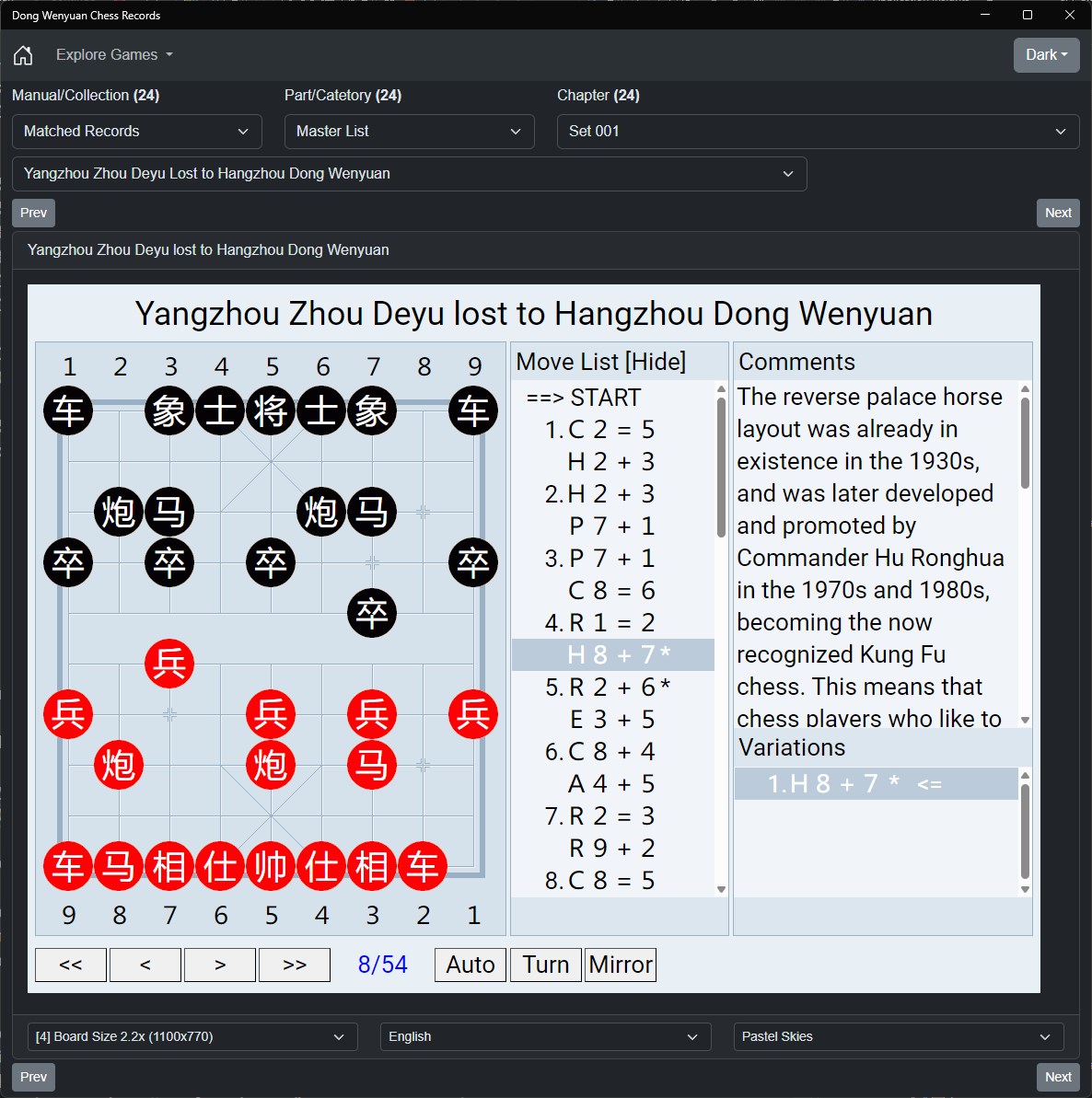Click the red cannon 炮 on file 8
Screen dimensions: 1092x1098
tap(119, 765)
